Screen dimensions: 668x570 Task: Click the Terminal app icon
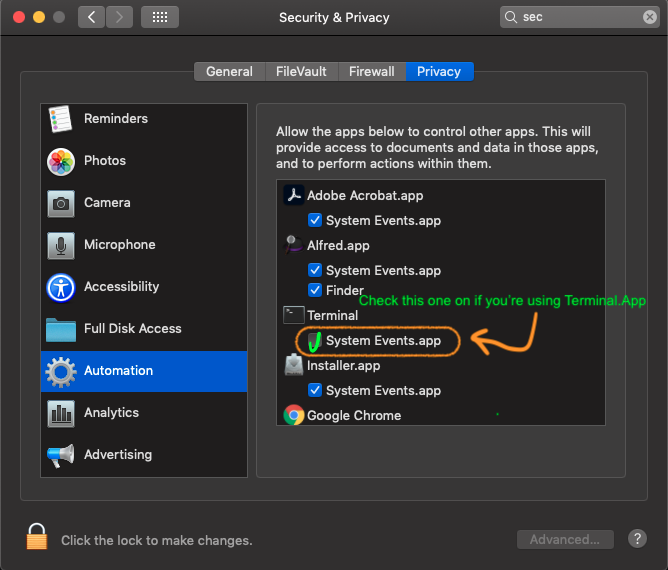(294, 315)
